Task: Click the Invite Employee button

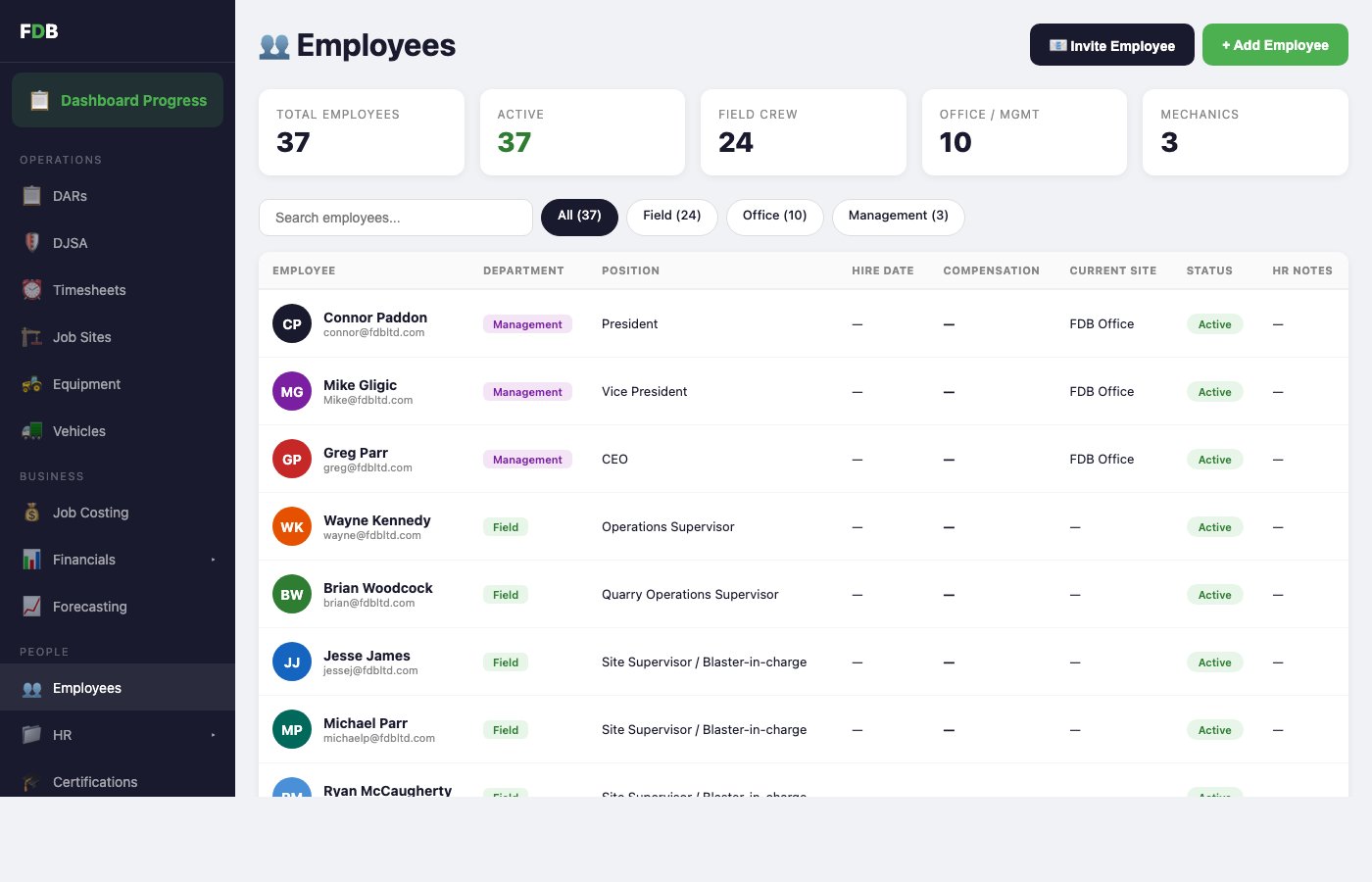Action: point(1111,45)
